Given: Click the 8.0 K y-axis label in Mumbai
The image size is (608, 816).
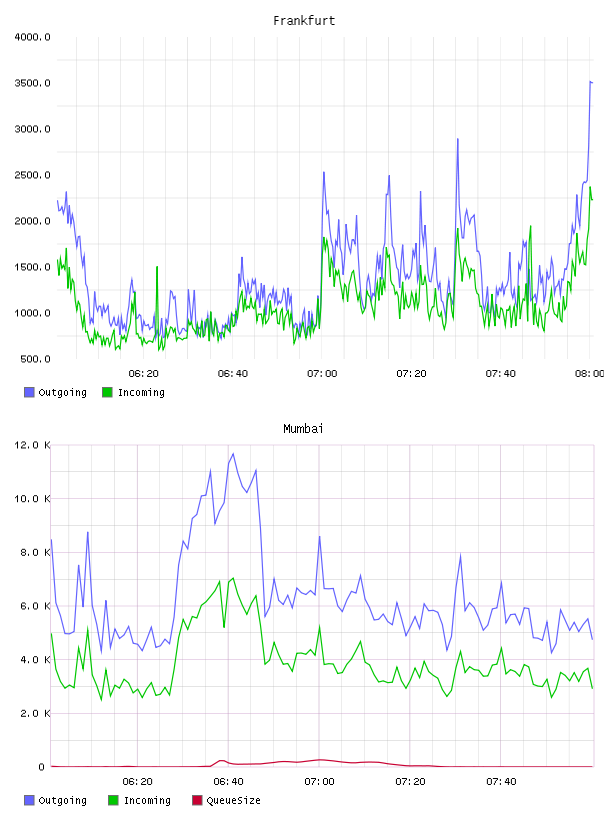Looking at the screenshot, I should [x=35, y=552].
